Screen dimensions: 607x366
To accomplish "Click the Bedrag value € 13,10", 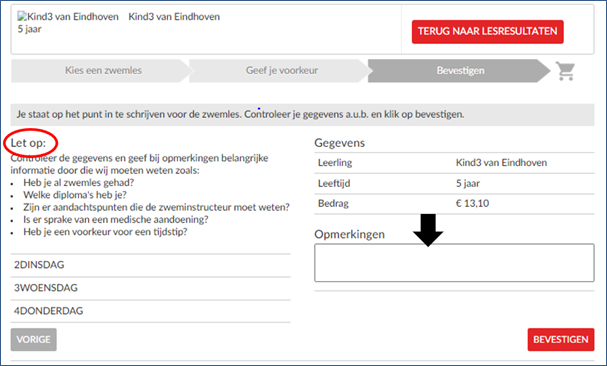I will click(x=472, y=203).
